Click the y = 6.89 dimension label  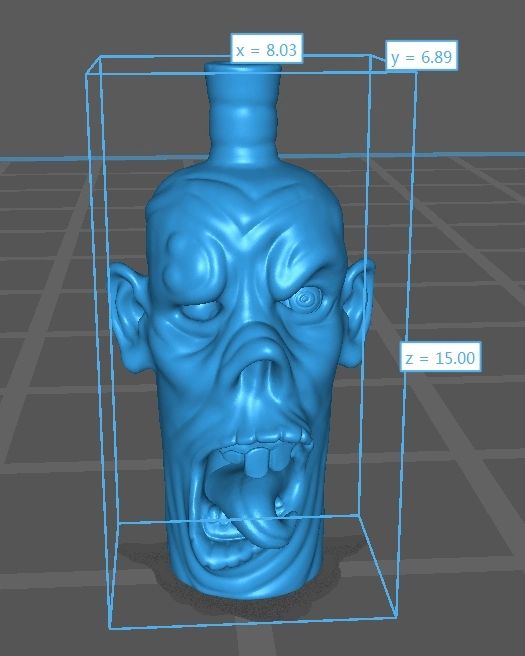(421, 56)
